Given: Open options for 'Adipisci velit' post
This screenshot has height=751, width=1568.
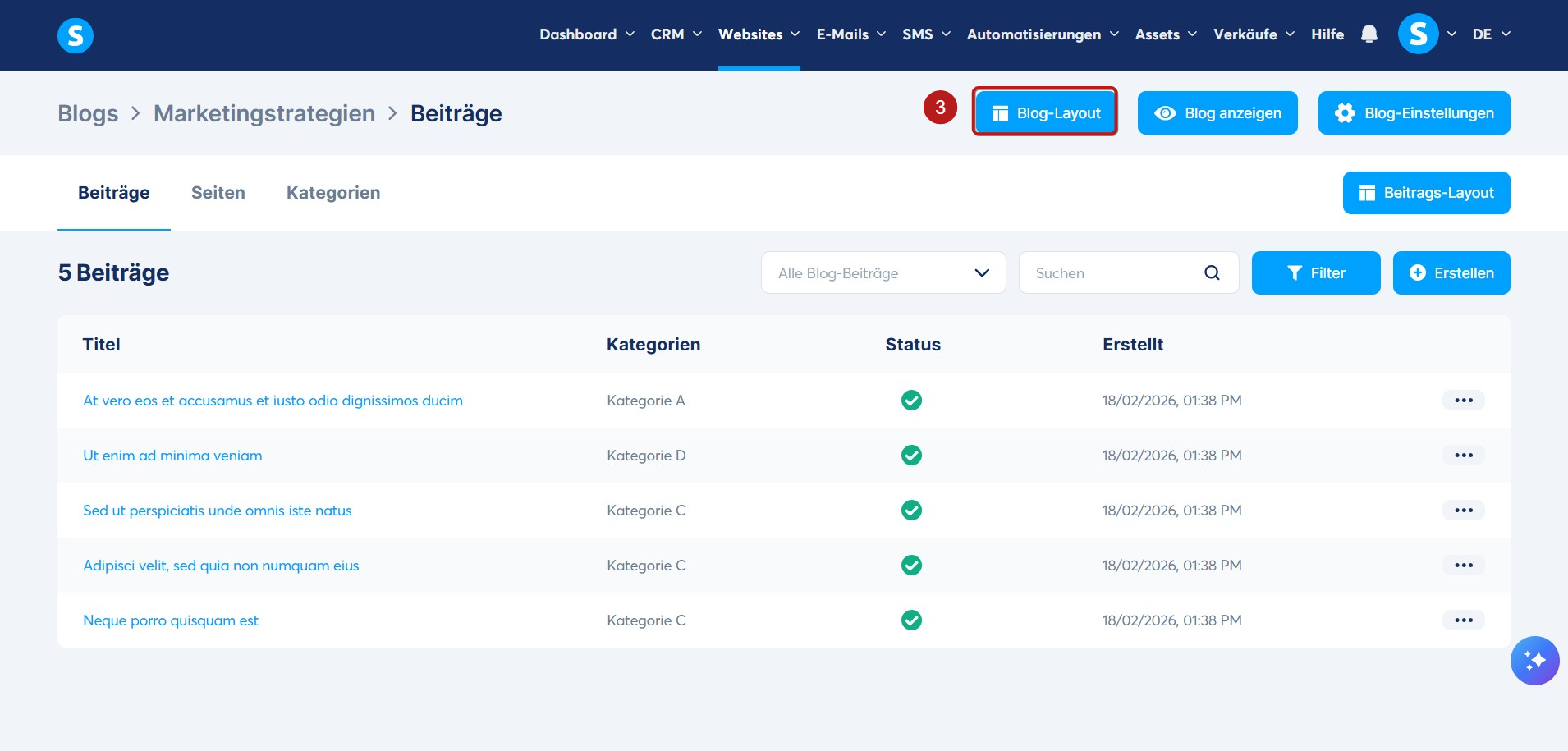Looking at the screenshot, I should pyautogui.click(x=1464, y=566).
